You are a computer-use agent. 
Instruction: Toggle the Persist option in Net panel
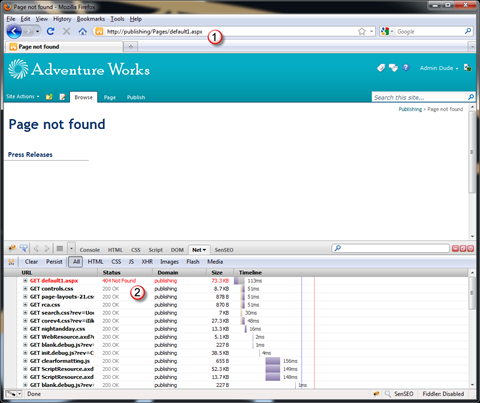[54, 262]
